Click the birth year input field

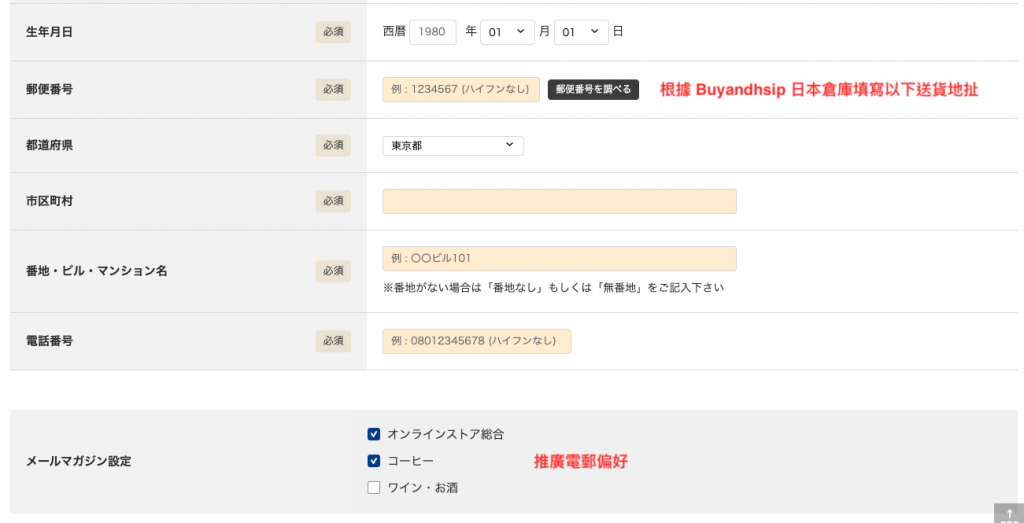[432, 32]
